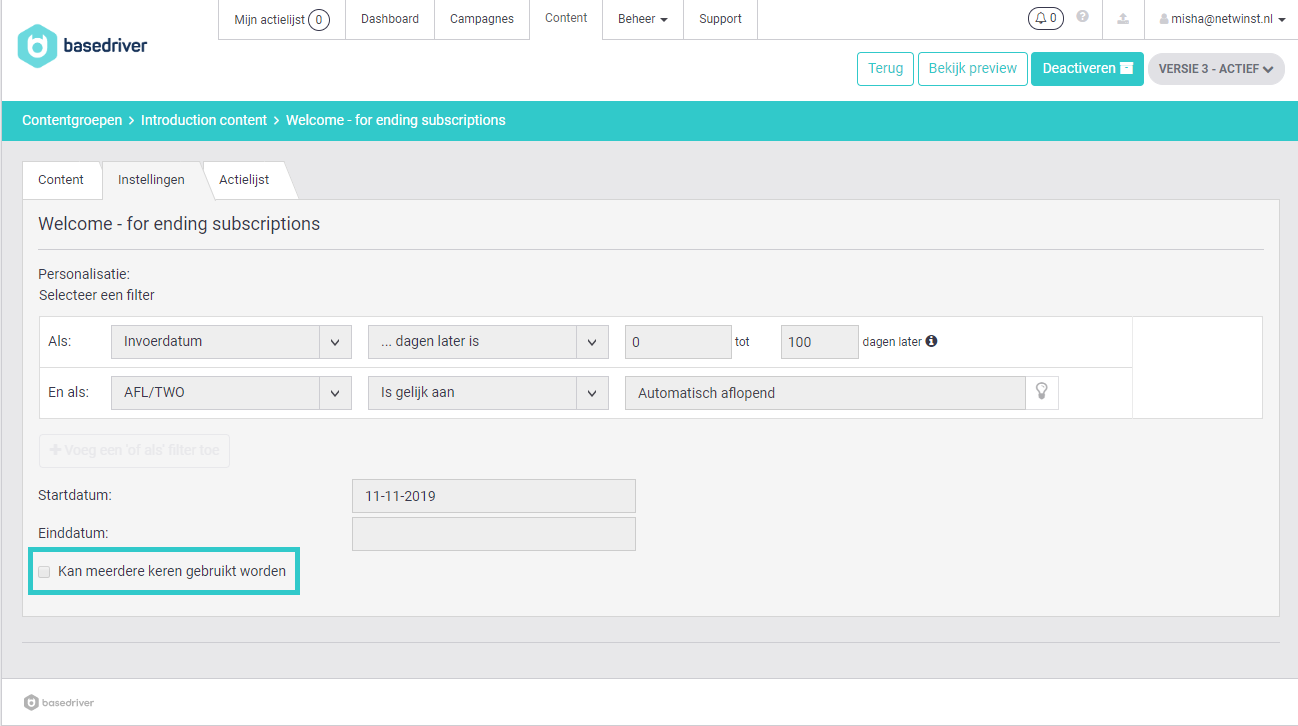
Task: Select the Instellingen sub-tab
Action: click(151, 180)
